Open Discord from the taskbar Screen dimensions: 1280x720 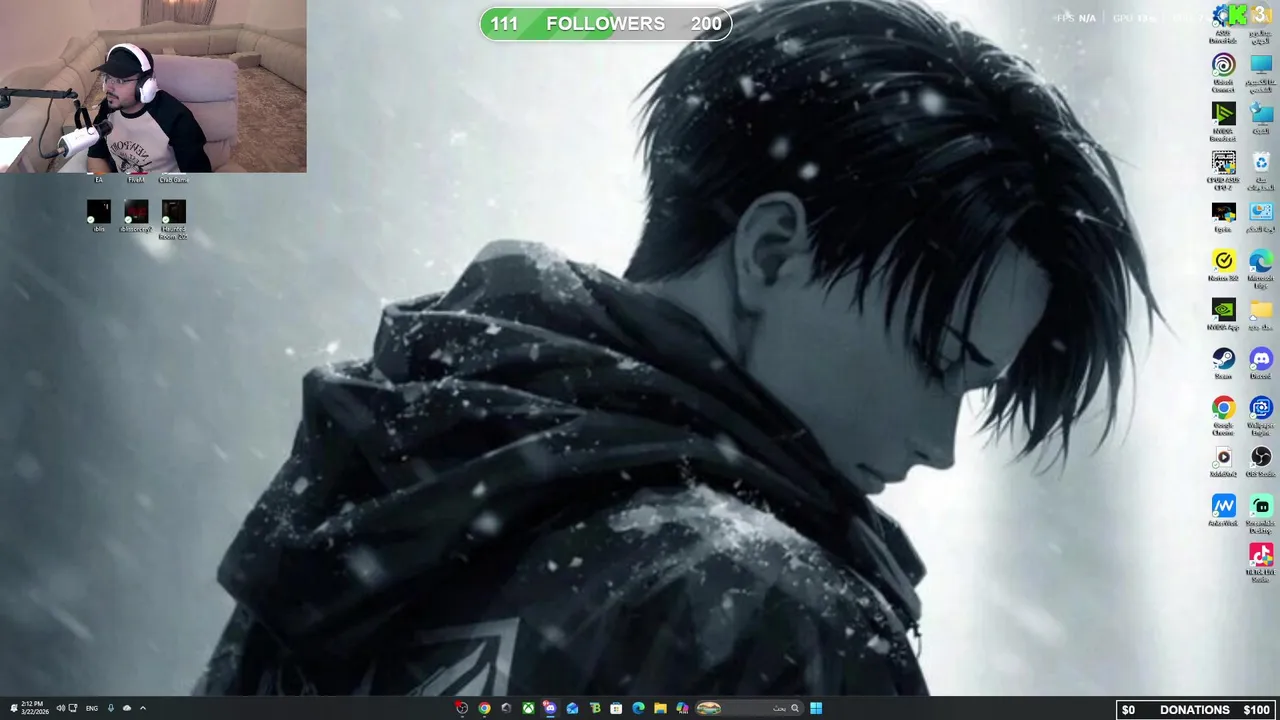[x=550, y=708]
